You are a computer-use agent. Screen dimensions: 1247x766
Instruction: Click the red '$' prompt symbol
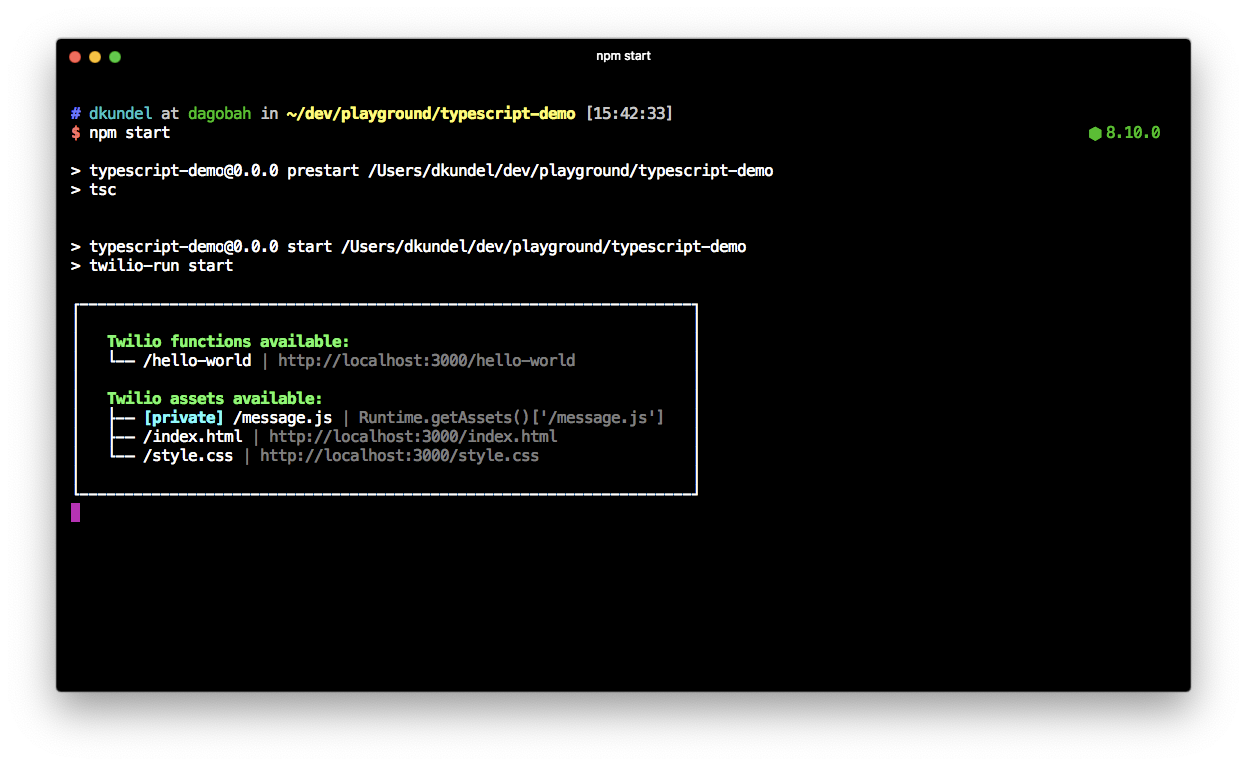click(75, 132)
